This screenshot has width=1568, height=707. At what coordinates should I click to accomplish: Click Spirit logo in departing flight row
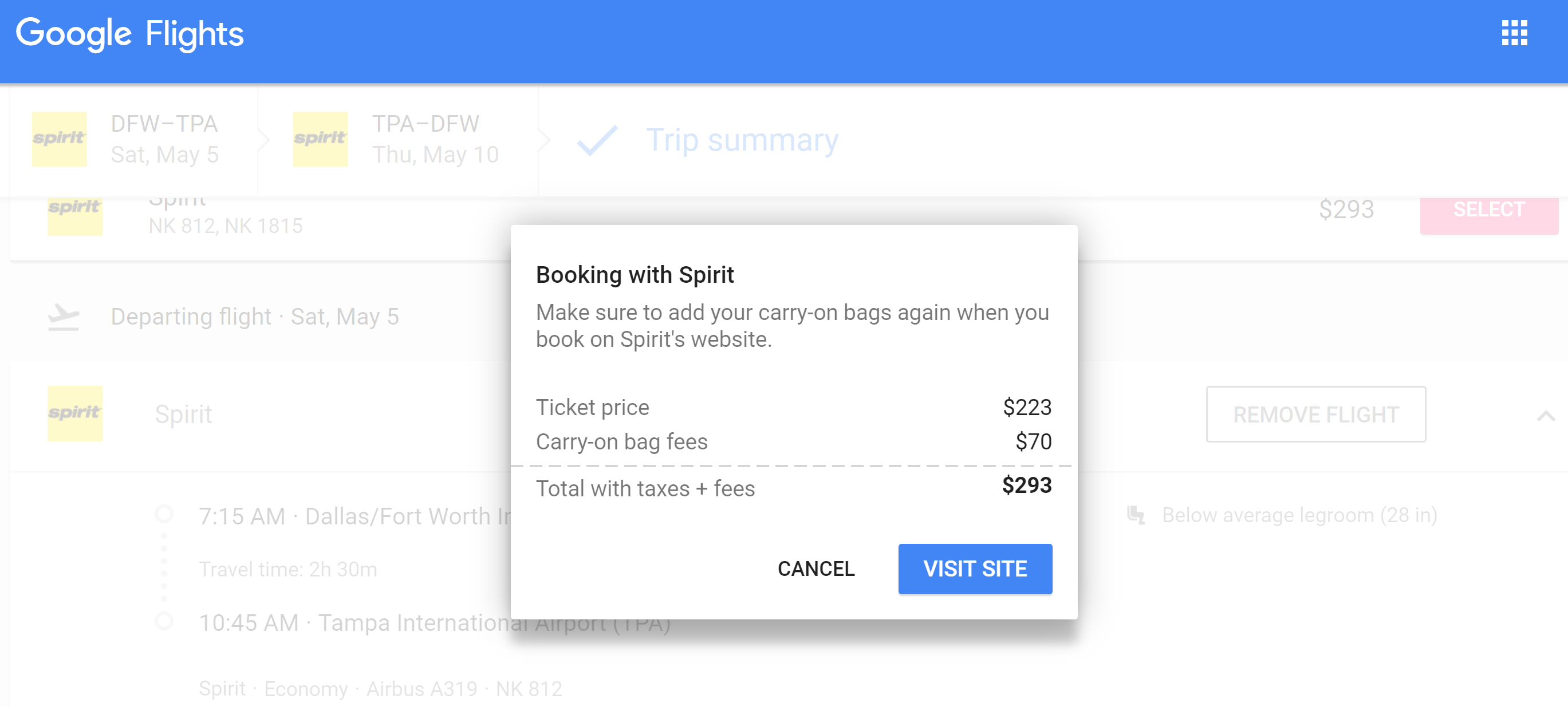pos(74,413)
